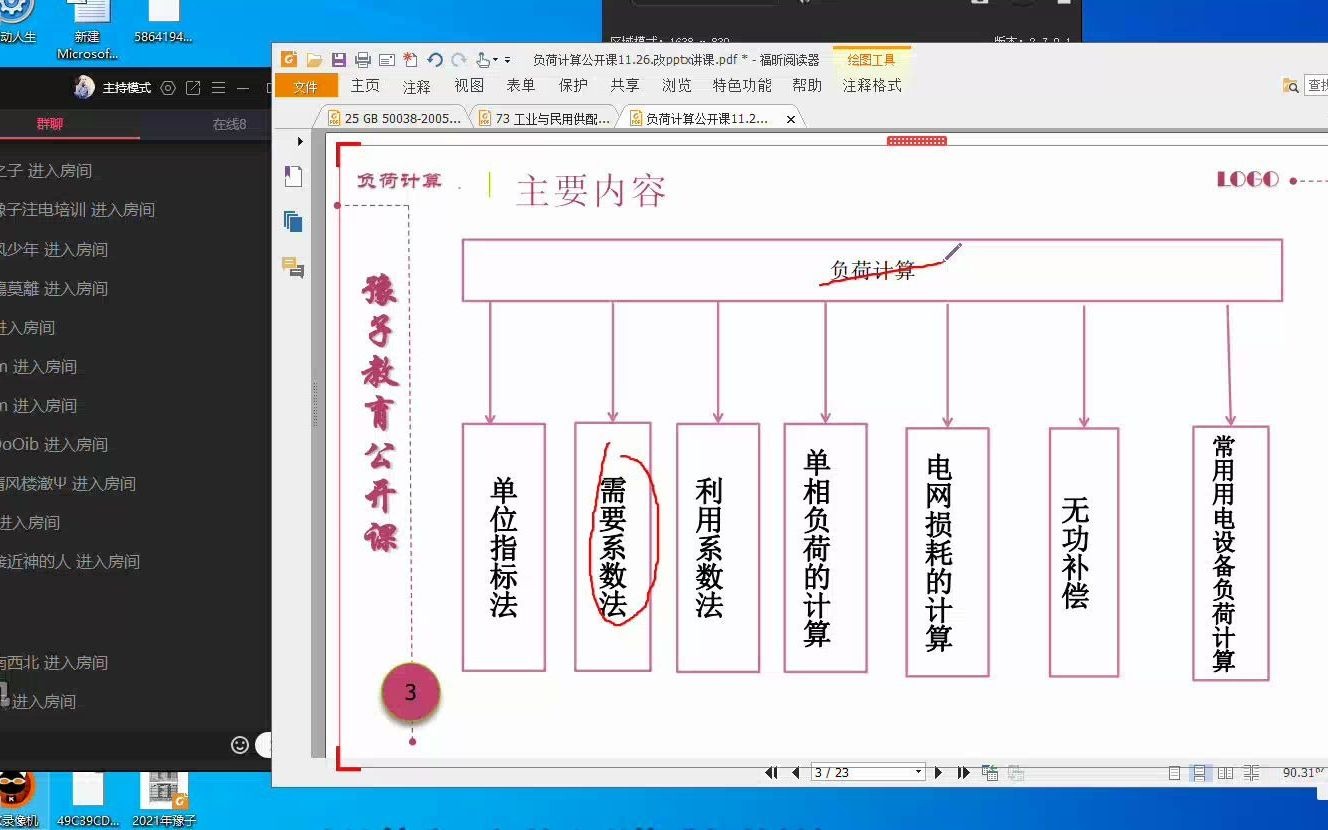The width and height of the screenshot is (1328, 830).
Task: Open the Bookmarks navigation panel
Action: pyautogui.click(x=294, y=176)
